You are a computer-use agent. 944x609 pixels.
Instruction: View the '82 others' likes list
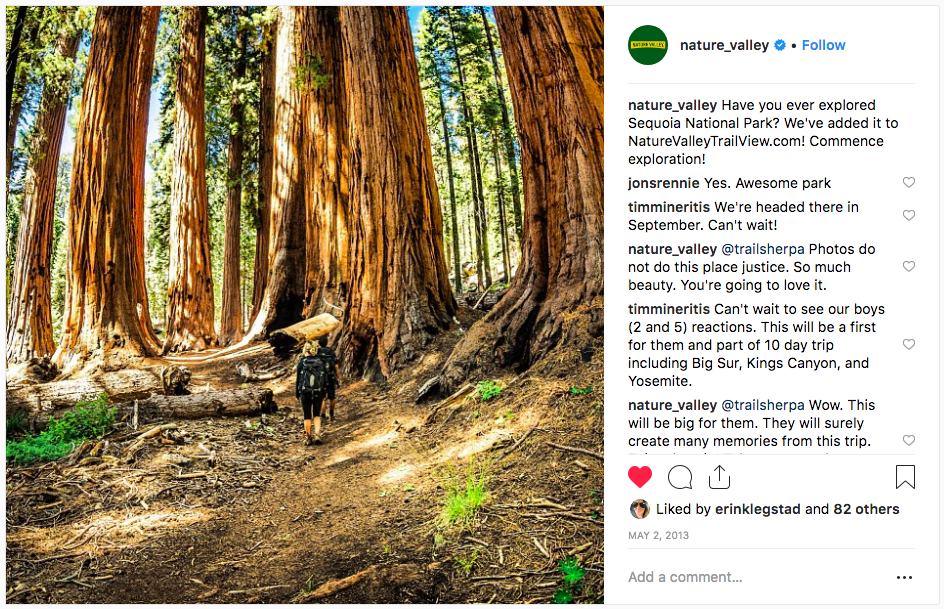(x=866, y=509)
